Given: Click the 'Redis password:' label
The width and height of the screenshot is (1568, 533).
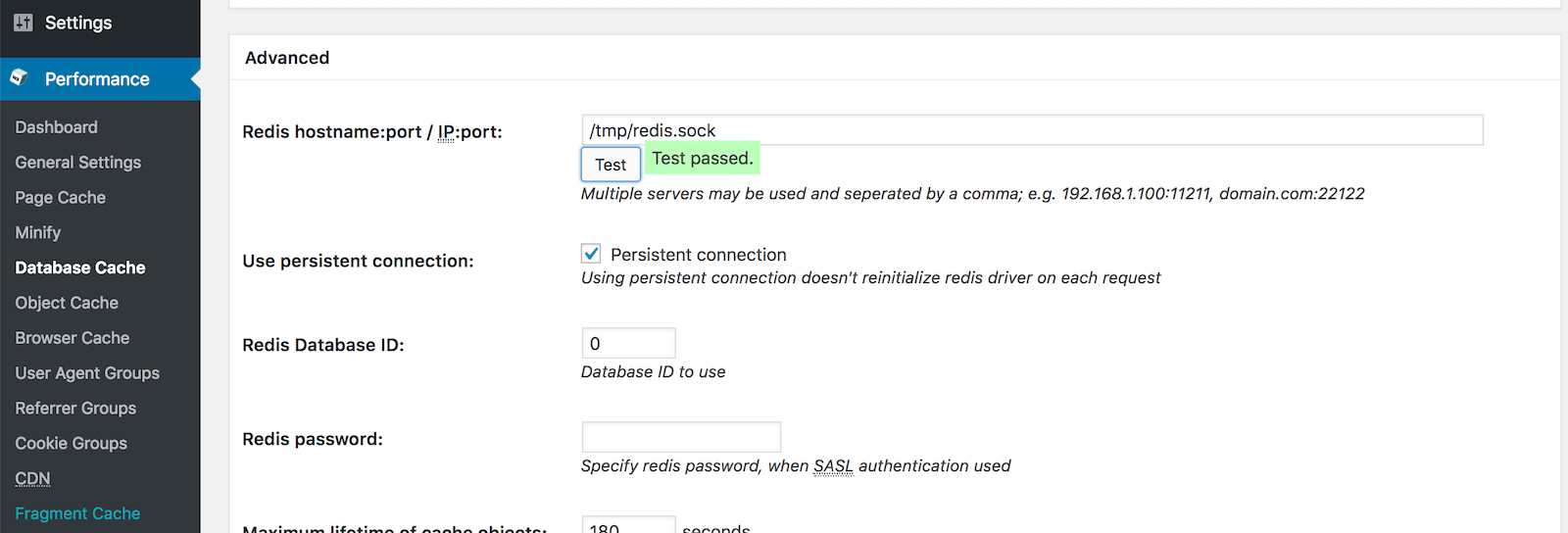Looking at the screenshot, I should (313, 439).
